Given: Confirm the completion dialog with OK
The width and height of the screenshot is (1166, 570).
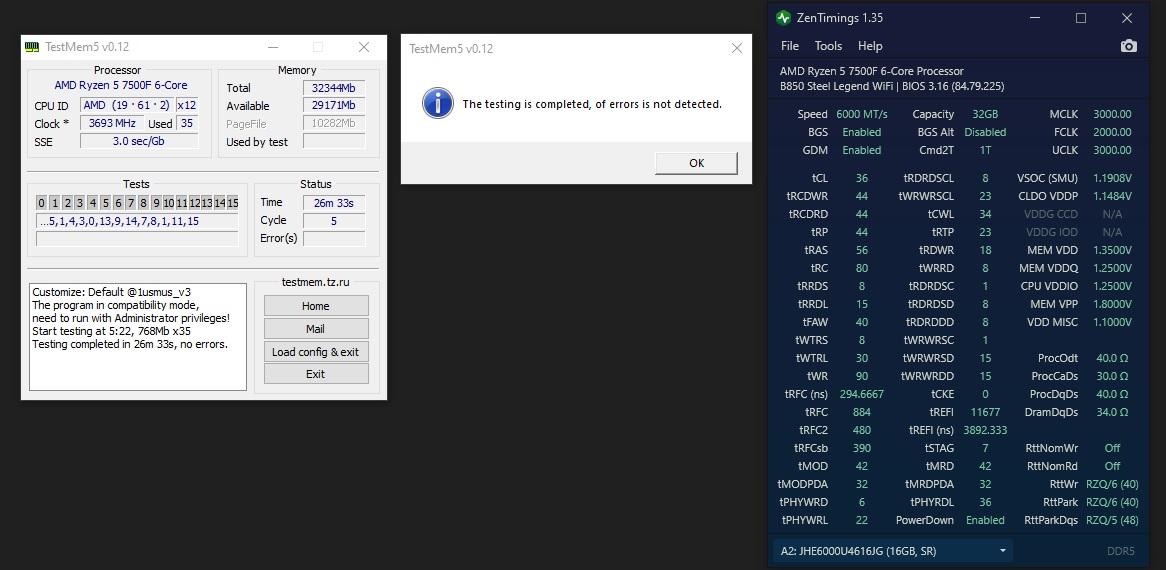Looking at the screenshot, I should [x=696, y=163].
